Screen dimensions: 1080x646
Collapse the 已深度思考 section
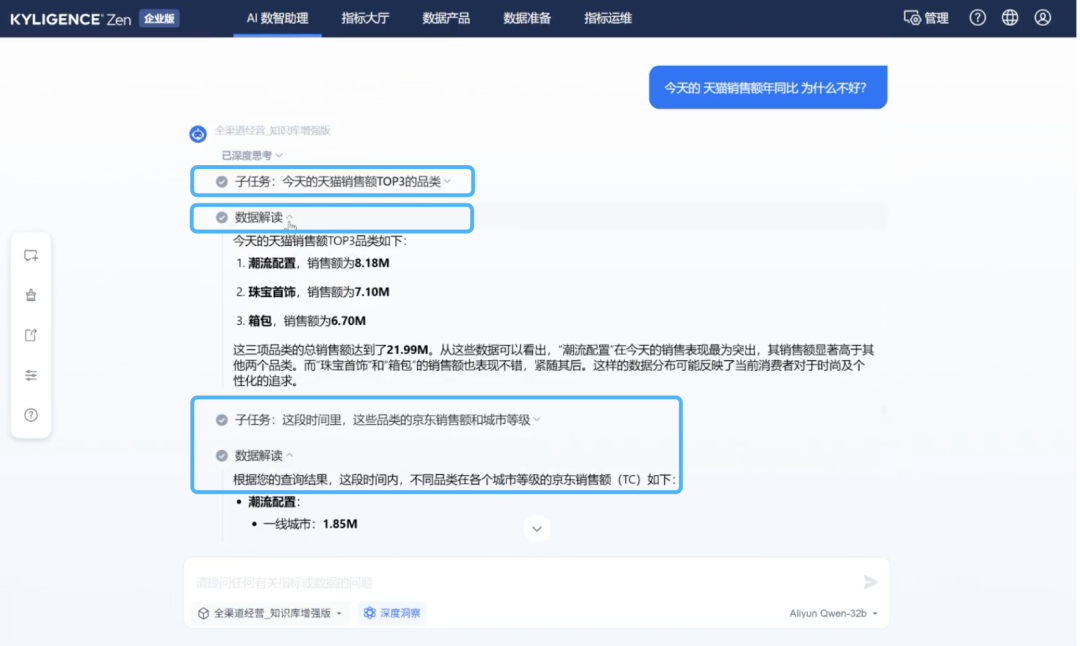pos(252,156)
